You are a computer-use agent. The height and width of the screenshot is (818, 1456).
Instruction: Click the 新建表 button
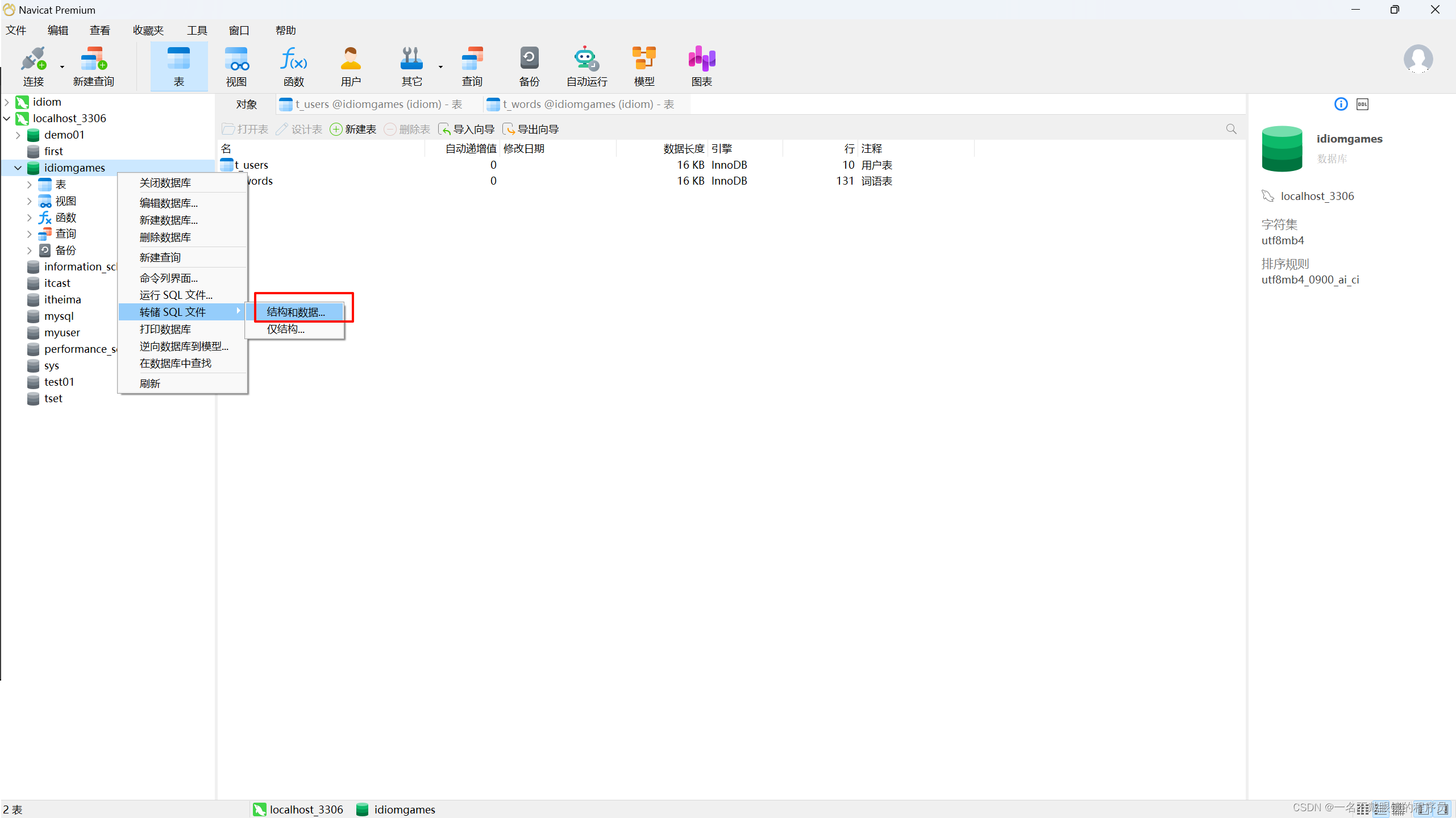click(353, 129)
